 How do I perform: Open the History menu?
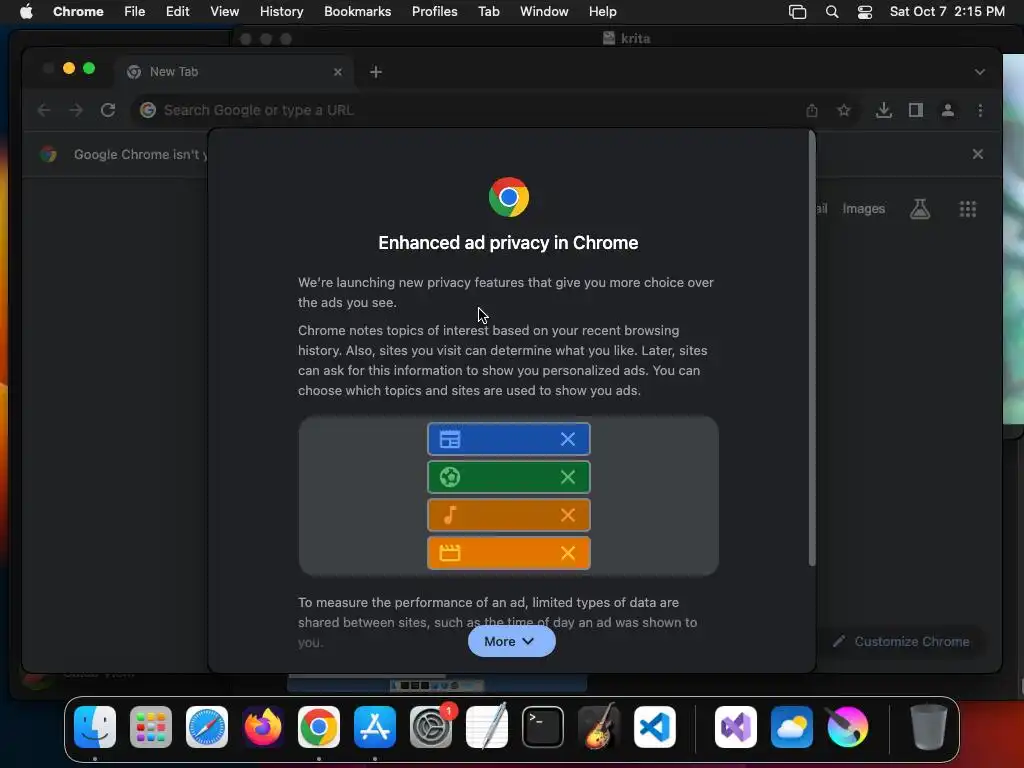(x=281, y=12)
